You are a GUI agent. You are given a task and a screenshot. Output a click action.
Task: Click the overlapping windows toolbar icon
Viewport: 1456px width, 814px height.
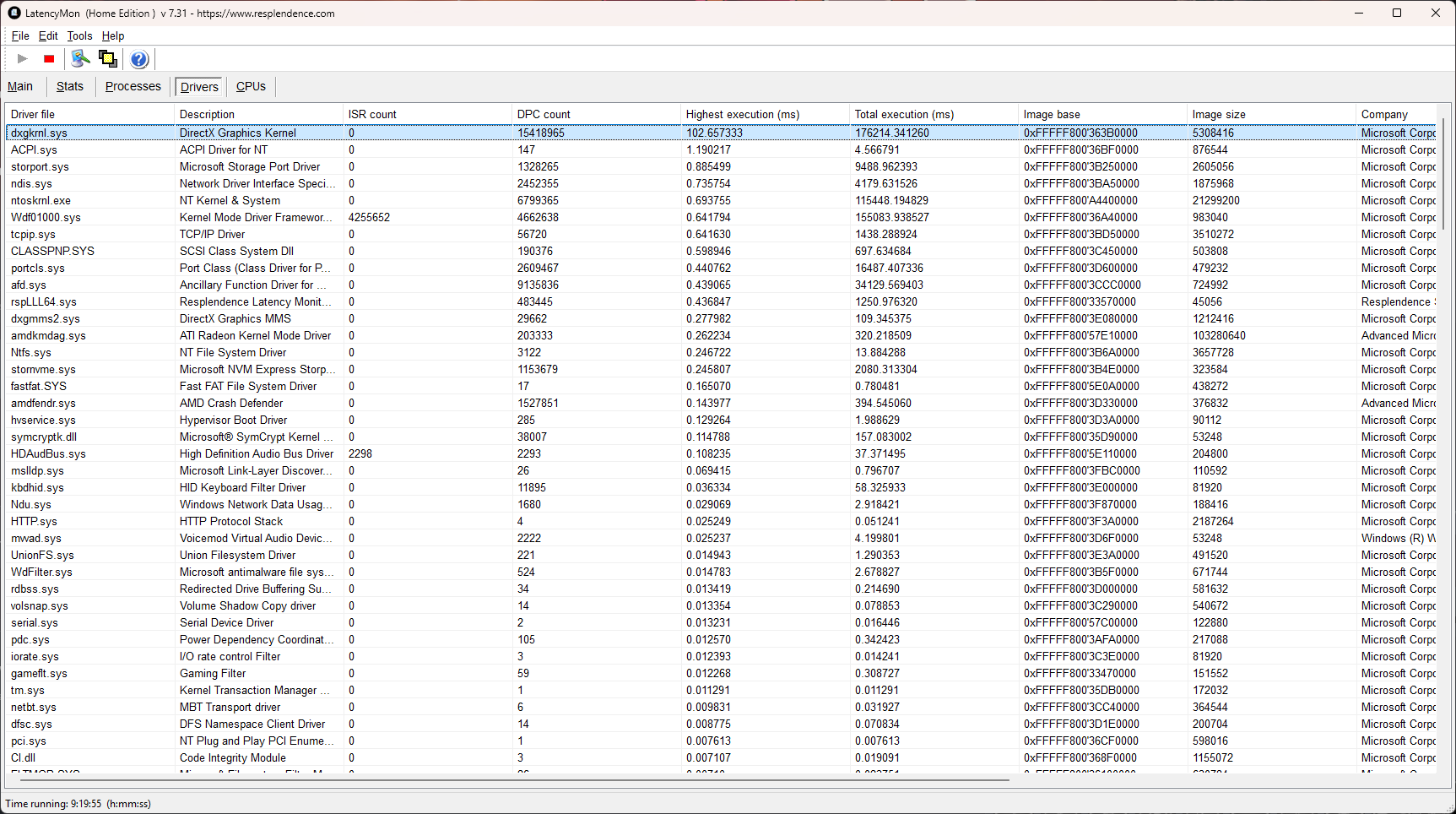pos(107,58)
